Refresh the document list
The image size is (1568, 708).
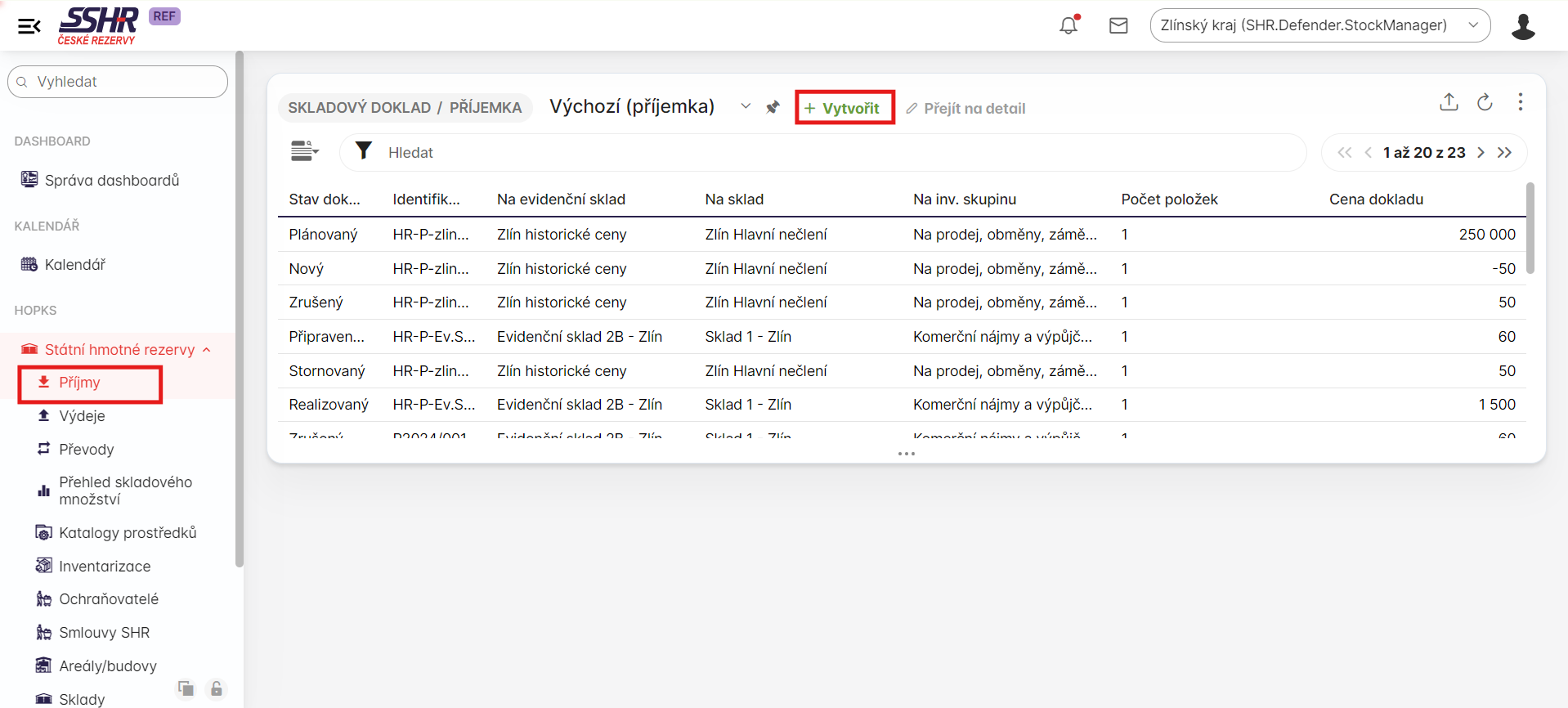pyautogui.click(x=1485, y=102)
